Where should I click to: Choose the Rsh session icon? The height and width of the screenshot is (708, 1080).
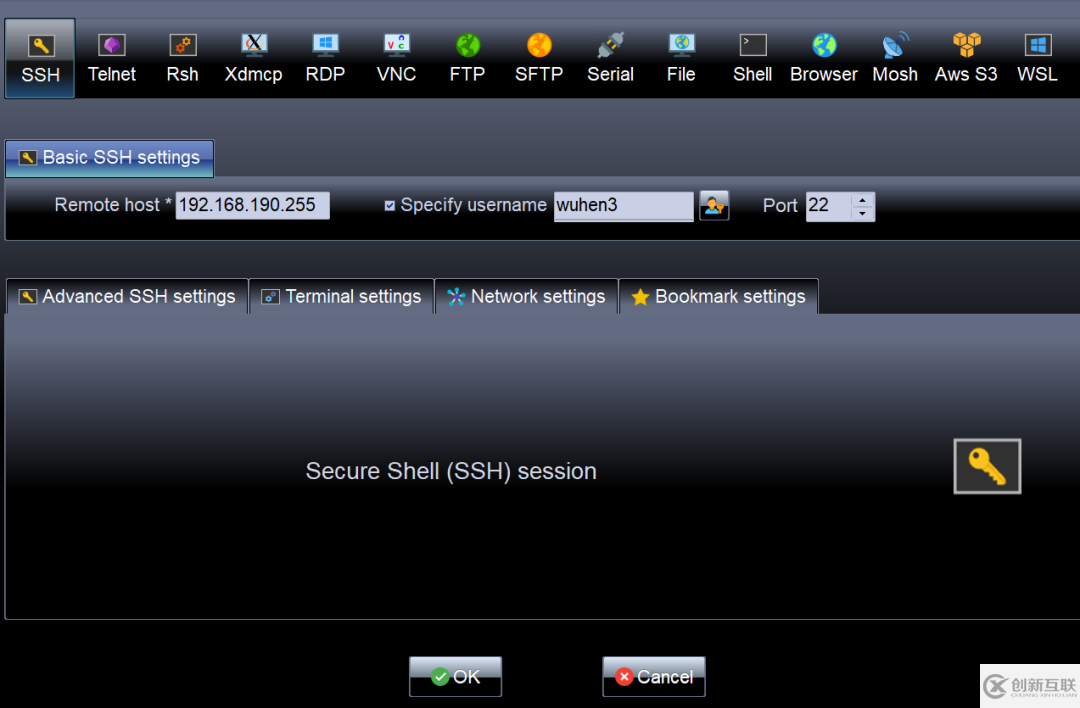[183, 59]
